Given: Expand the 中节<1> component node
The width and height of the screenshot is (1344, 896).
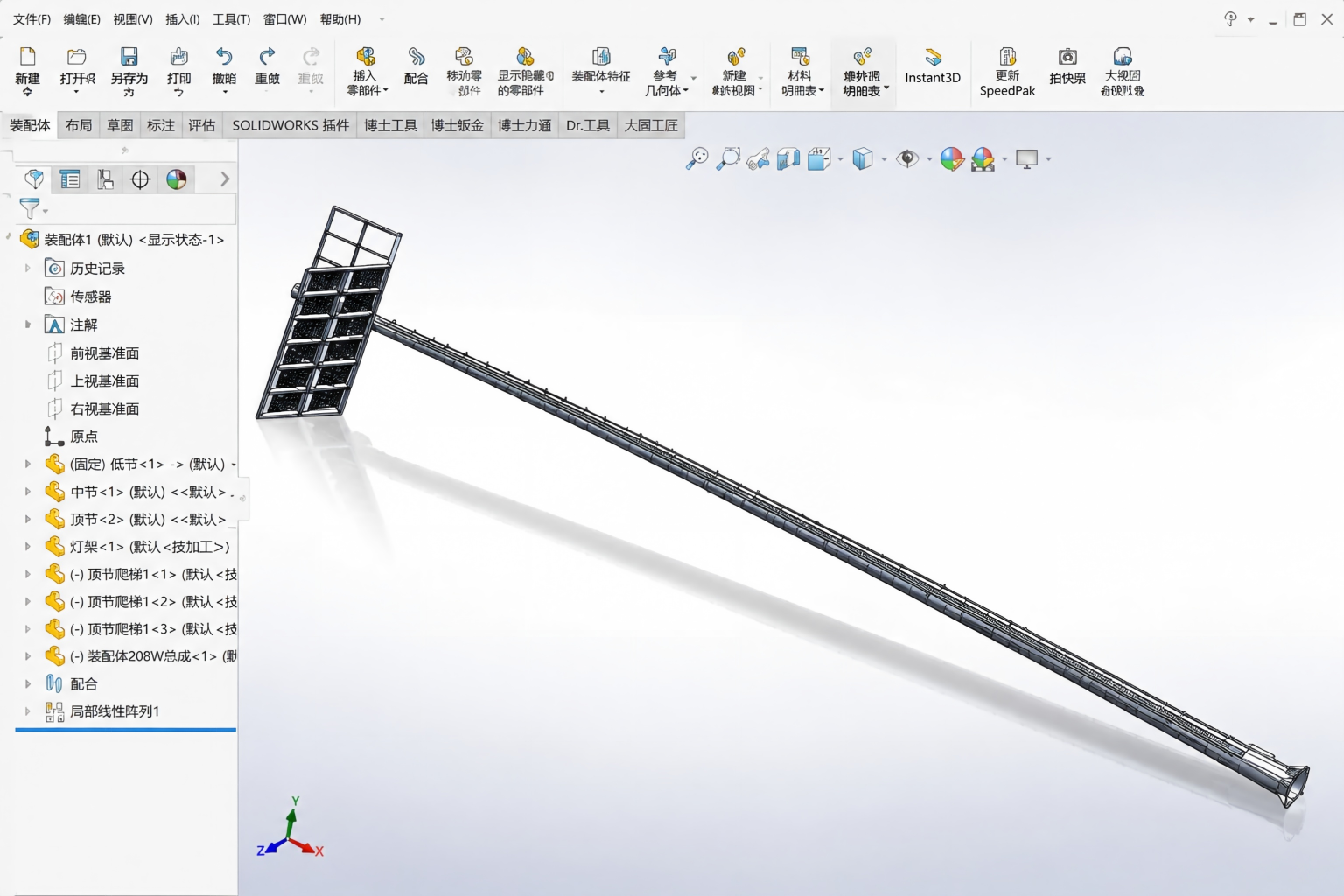Looking at the screenshot, I should tap(28, 492).
